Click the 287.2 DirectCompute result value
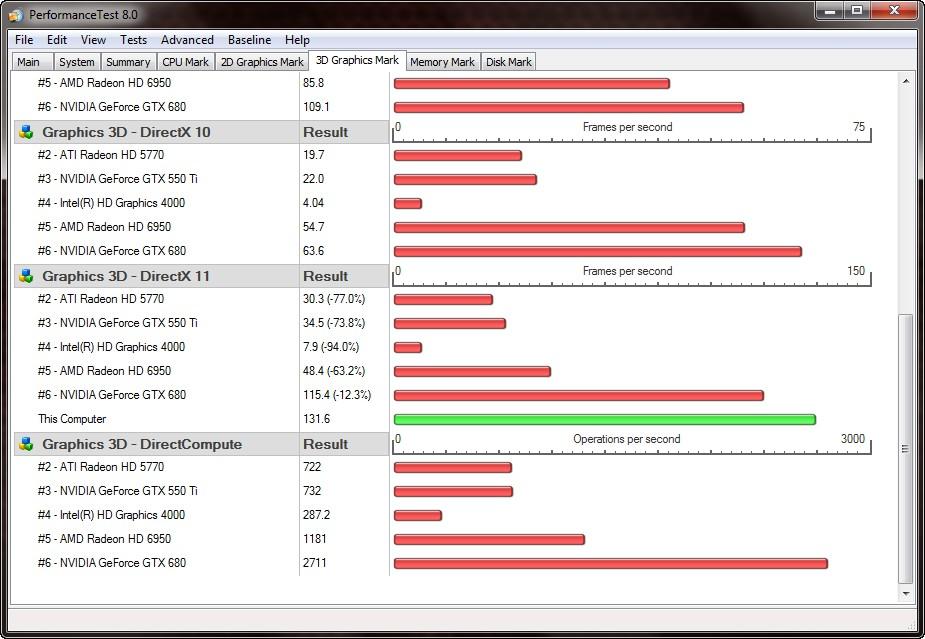 (316, 515)
